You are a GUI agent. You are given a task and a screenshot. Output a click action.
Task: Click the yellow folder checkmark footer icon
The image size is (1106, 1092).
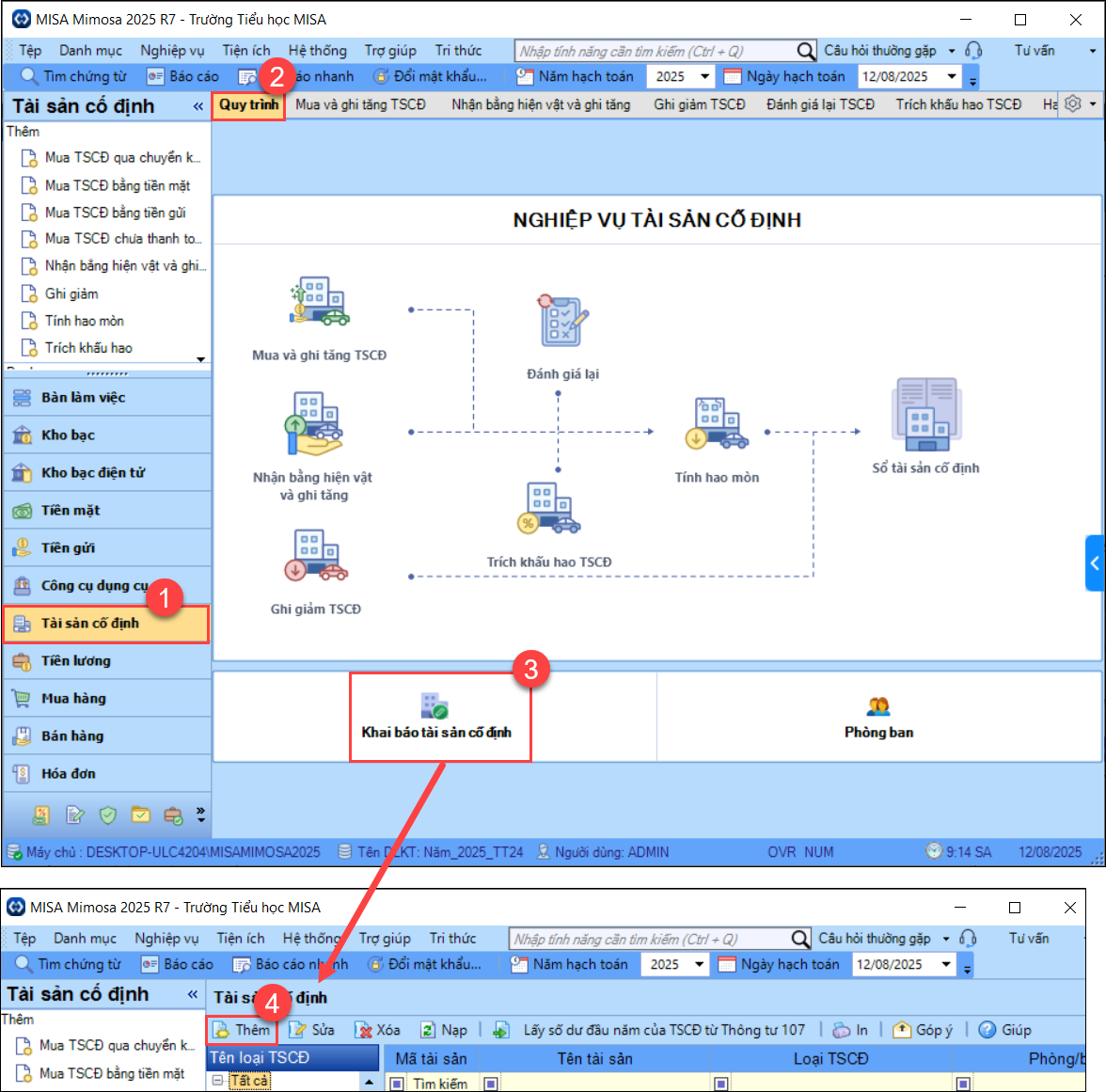[140, 815]
